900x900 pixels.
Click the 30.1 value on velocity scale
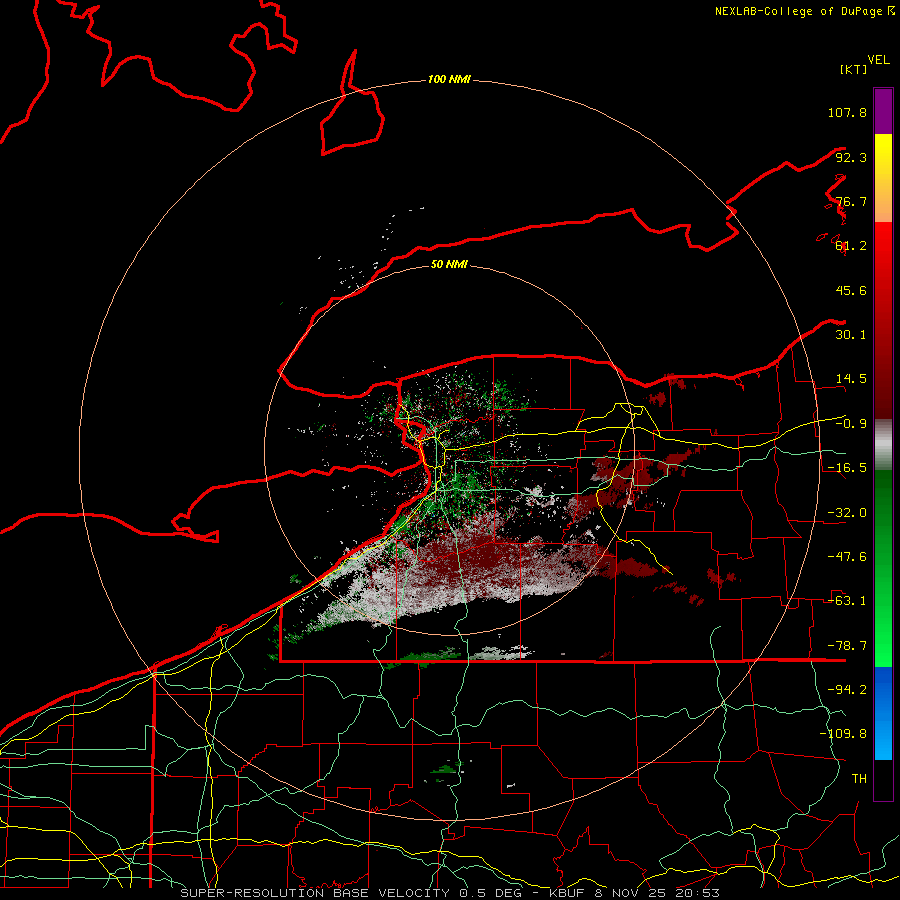click(x=851, y=335)
